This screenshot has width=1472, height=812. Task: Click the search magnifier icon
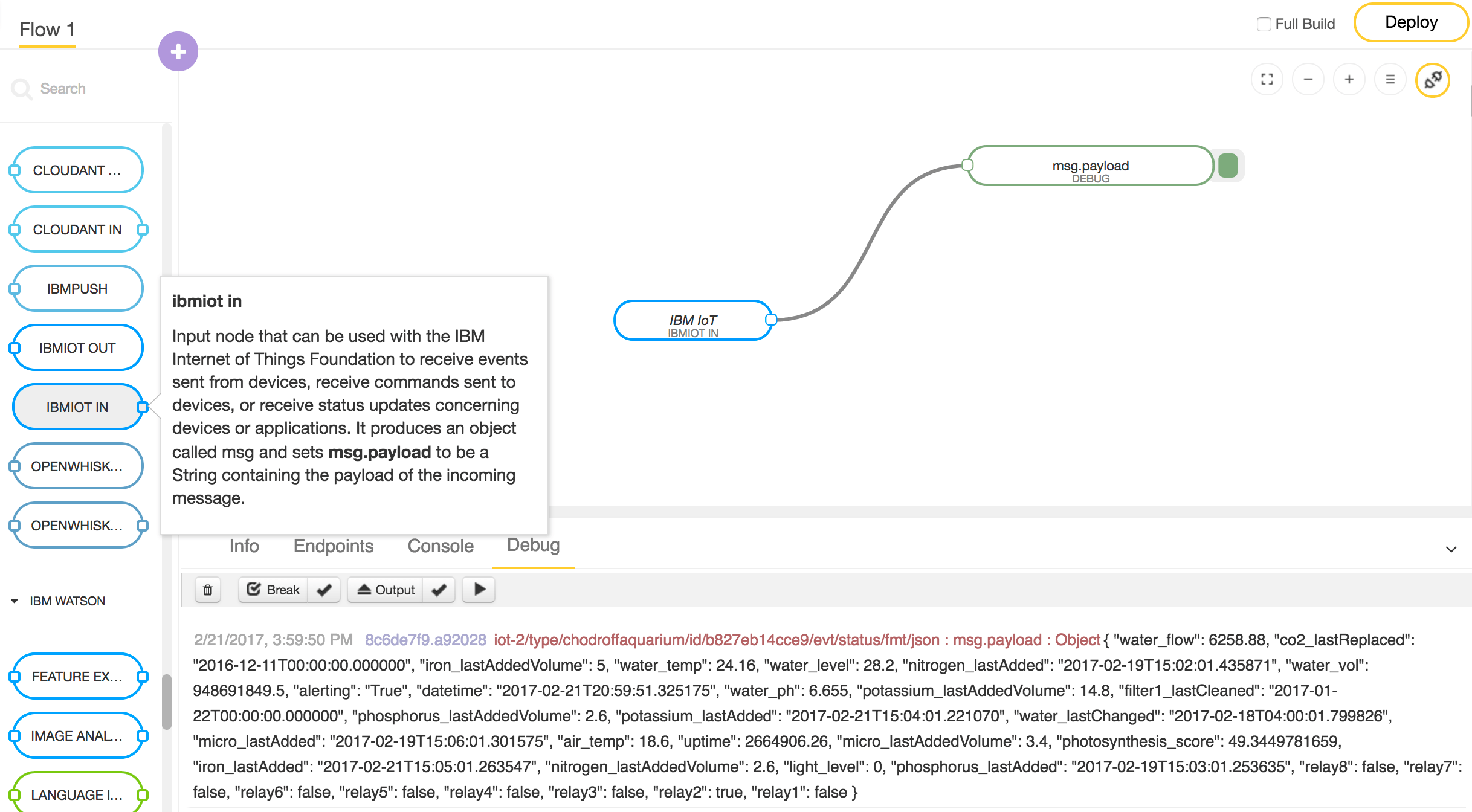[x=21, y=89]
